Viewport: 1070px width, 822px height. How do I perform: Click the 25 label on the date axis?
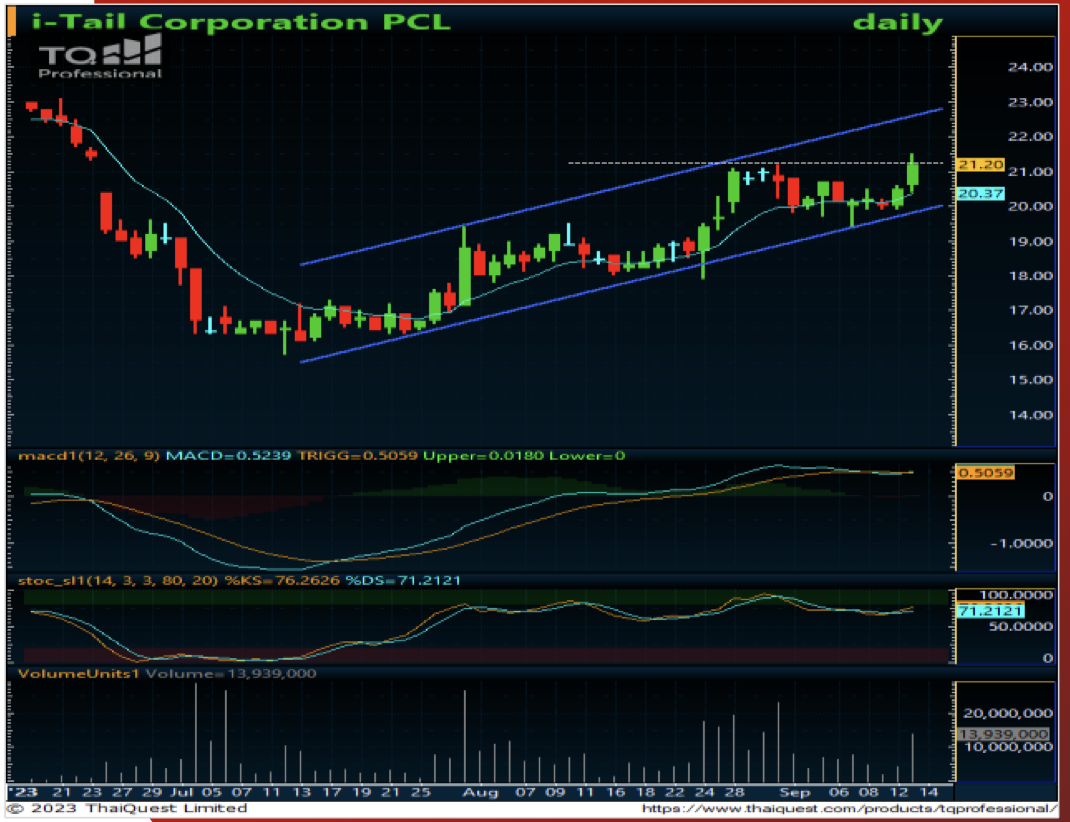[x=421, y=793]
